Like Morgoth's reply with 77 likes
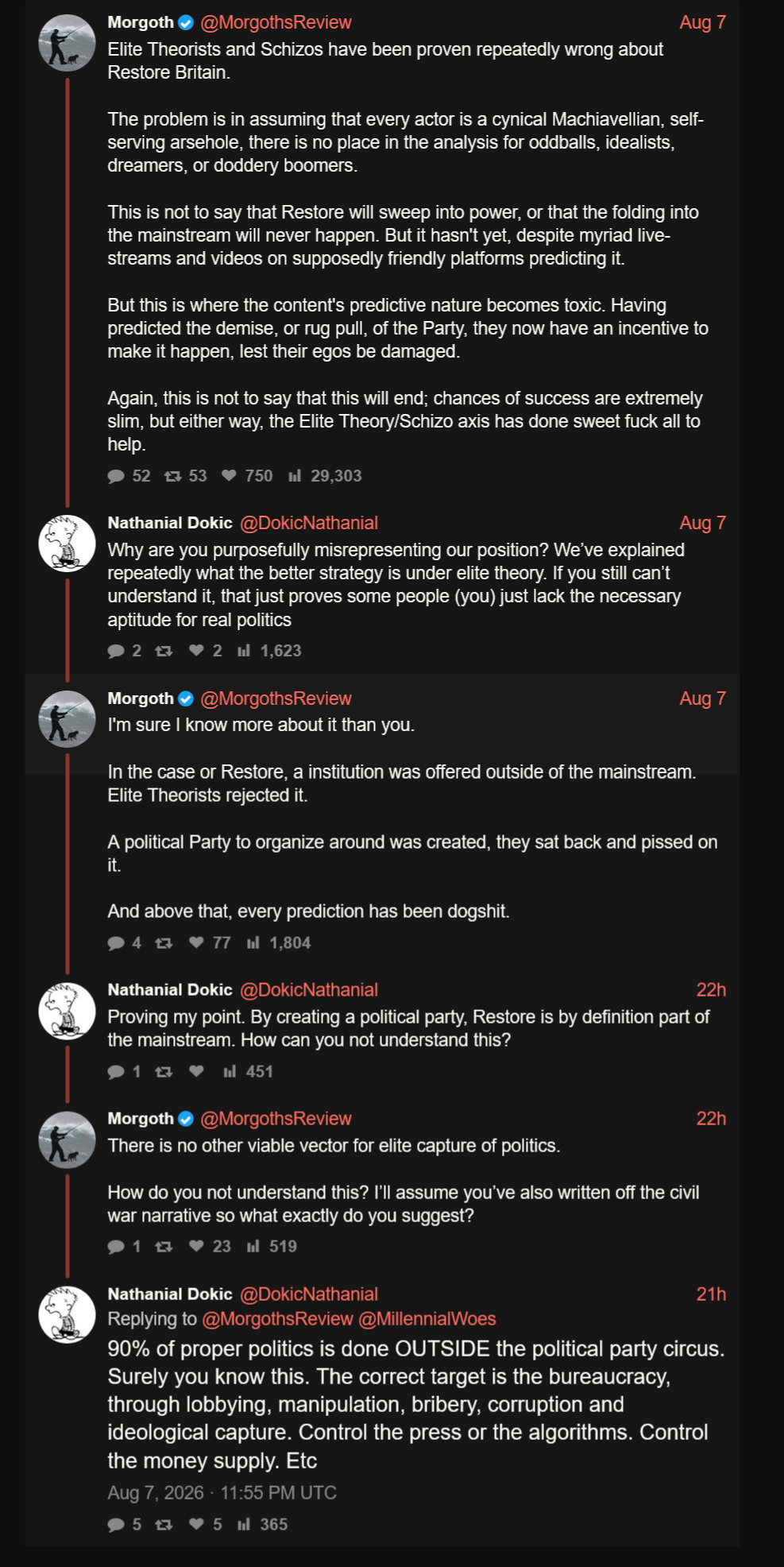 (196, 942)
